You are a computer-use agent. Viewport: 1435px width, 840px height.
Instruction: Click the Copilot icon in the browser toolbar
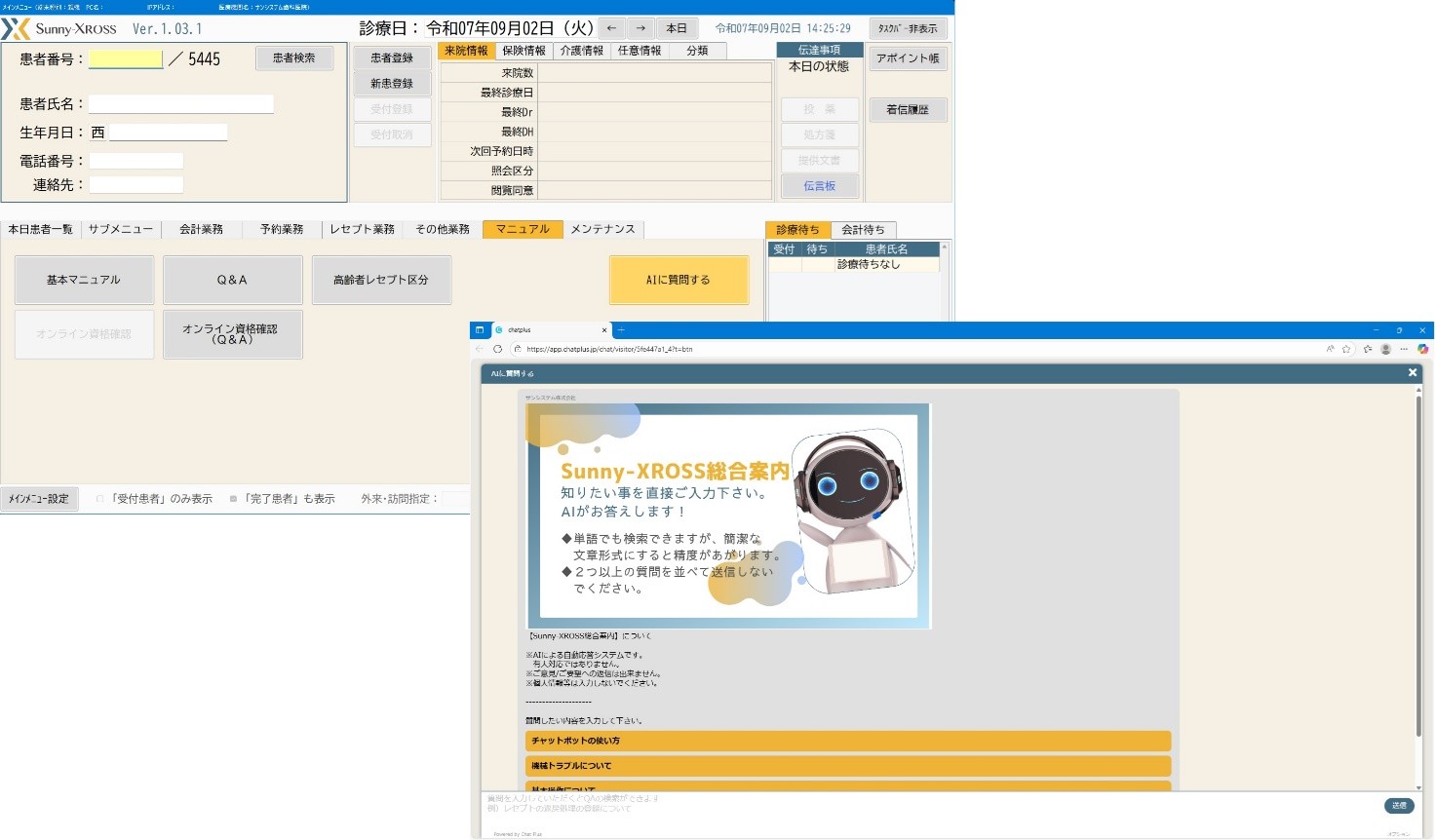tap(1422, 349)
